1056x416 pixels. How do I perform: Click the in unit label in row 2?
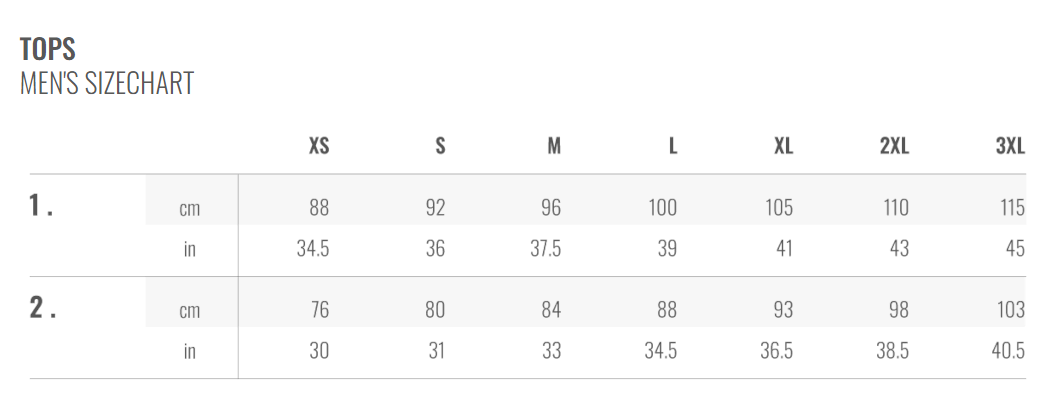click(189, 351)
